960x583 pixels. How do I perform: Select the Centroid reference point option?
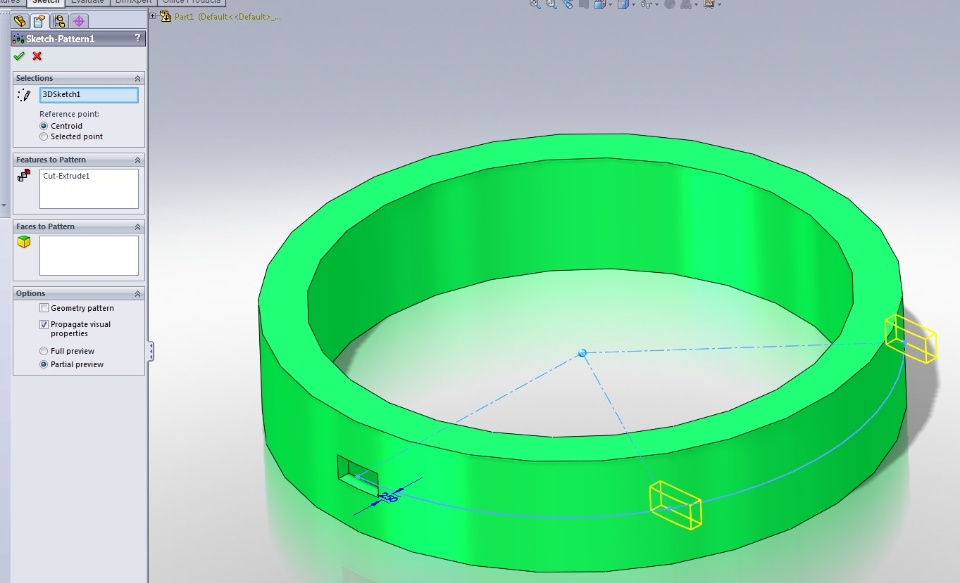click(43, 126)
